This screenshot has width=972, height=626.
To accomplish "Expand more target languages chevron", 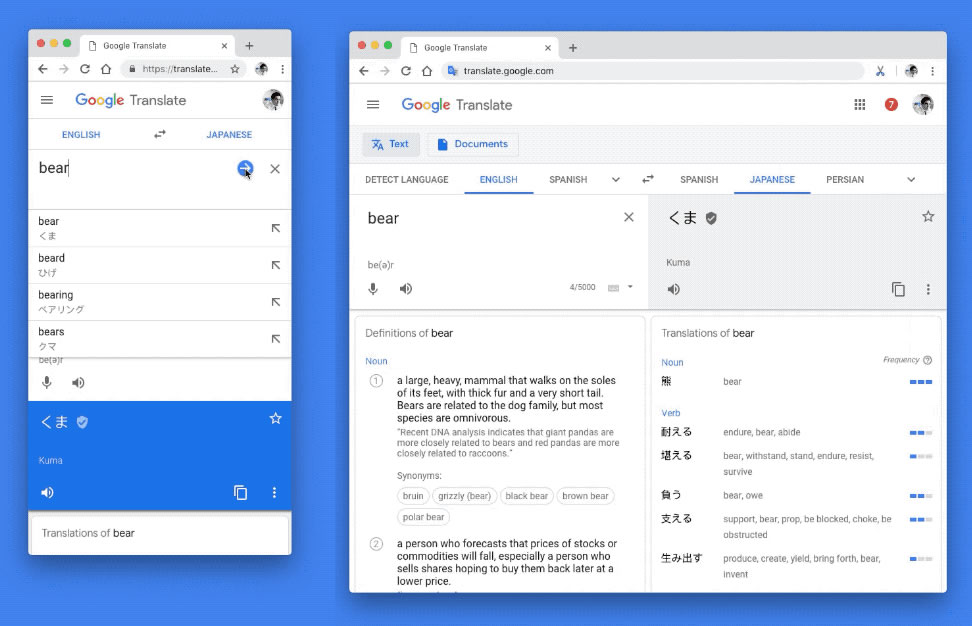I will [911, 179].
